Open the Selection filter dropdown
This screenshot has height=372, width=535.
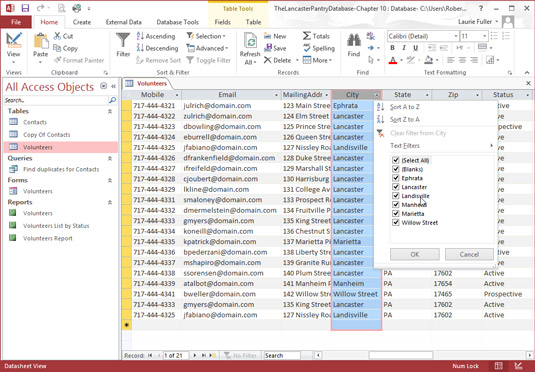[x=206, y=36]
